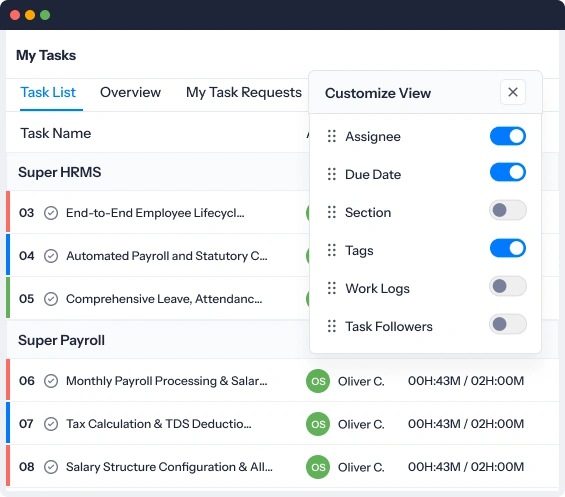Open the Overview tab
The height and width of the screenshot is (497, 565).
pos(130,92)
